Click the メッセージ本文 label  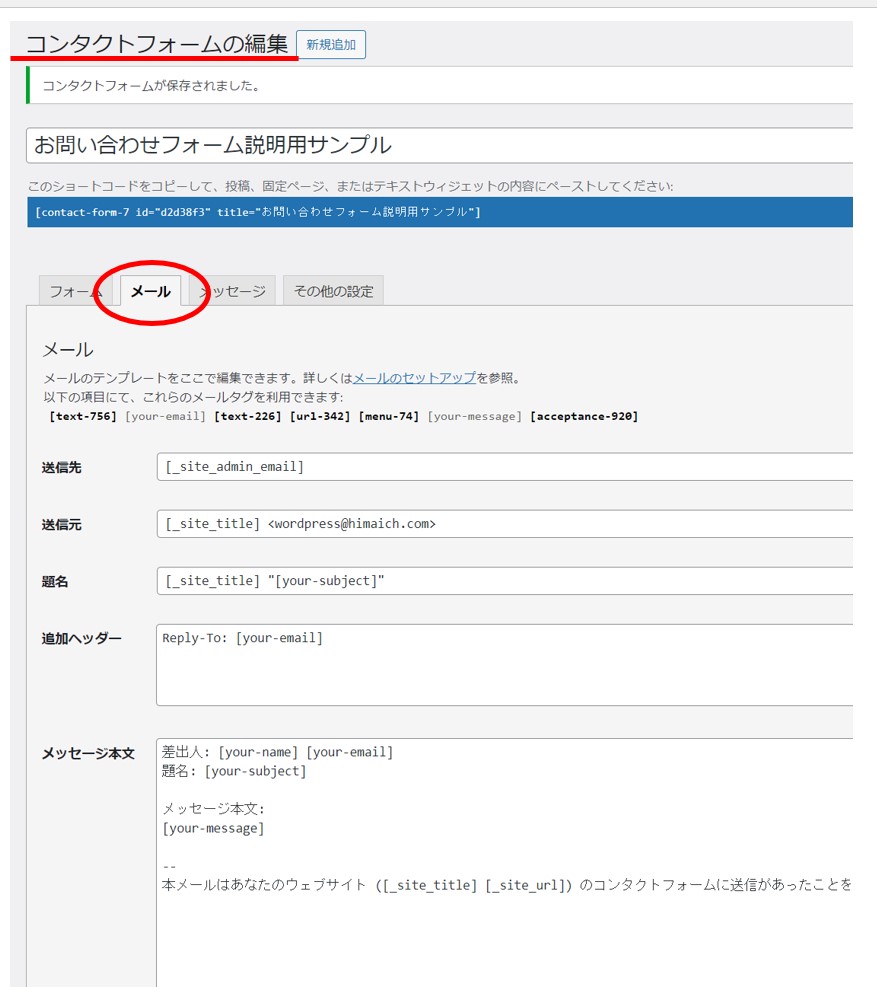click(x=88, y=753)
